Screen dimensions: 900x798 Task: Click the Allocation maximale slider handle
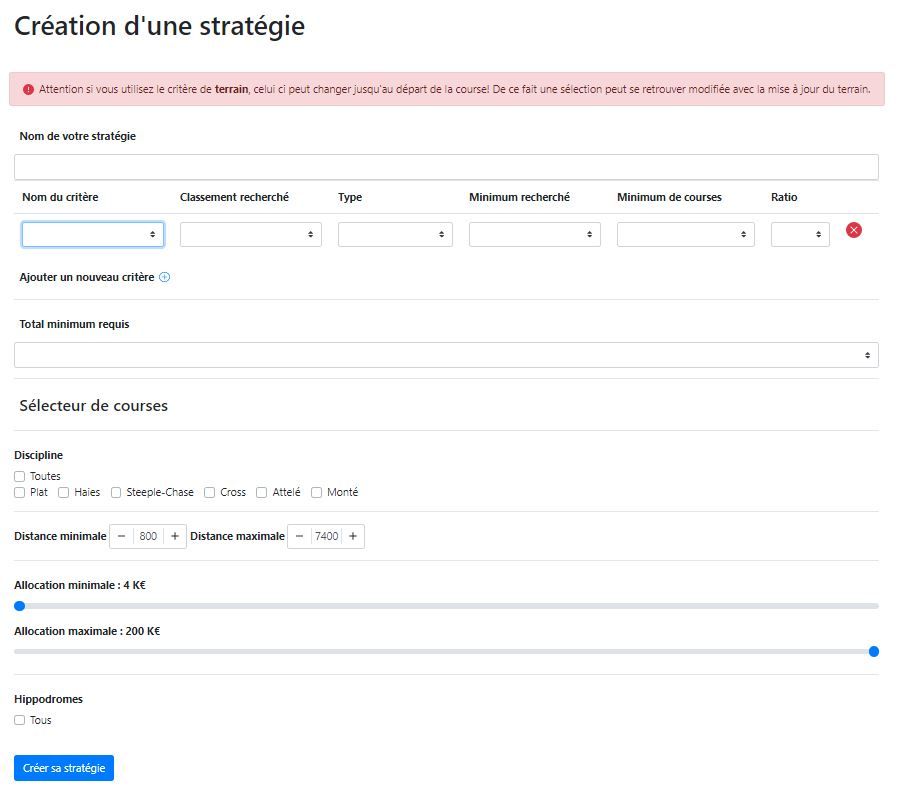tap(874, 651)
